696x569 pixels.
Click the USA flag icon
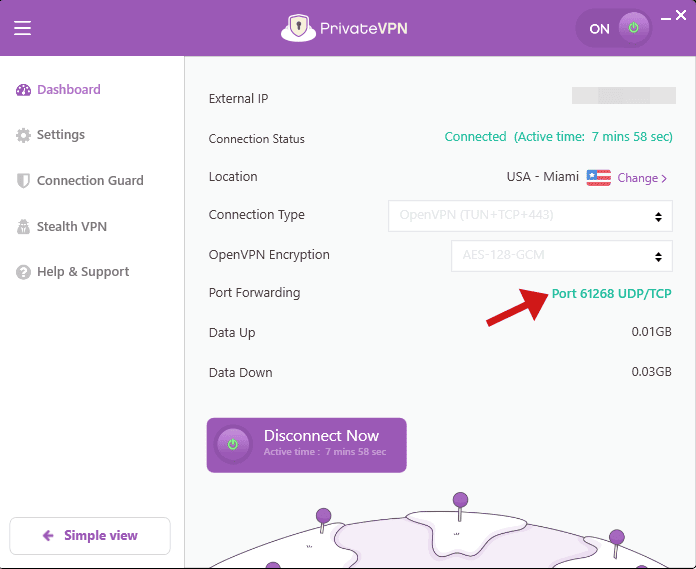(598, 177)
